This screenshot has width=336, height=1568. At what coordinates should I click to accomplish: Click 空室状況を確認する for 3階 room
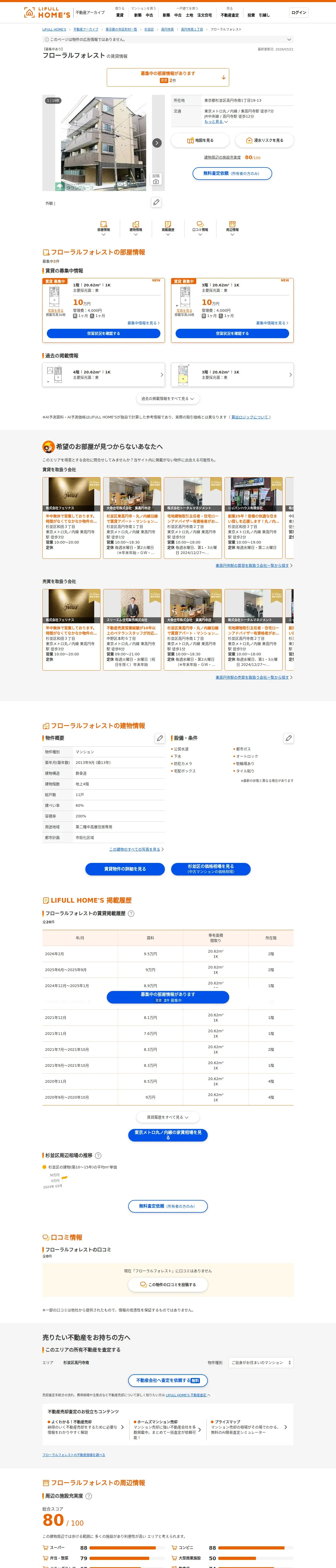[232, 333]
